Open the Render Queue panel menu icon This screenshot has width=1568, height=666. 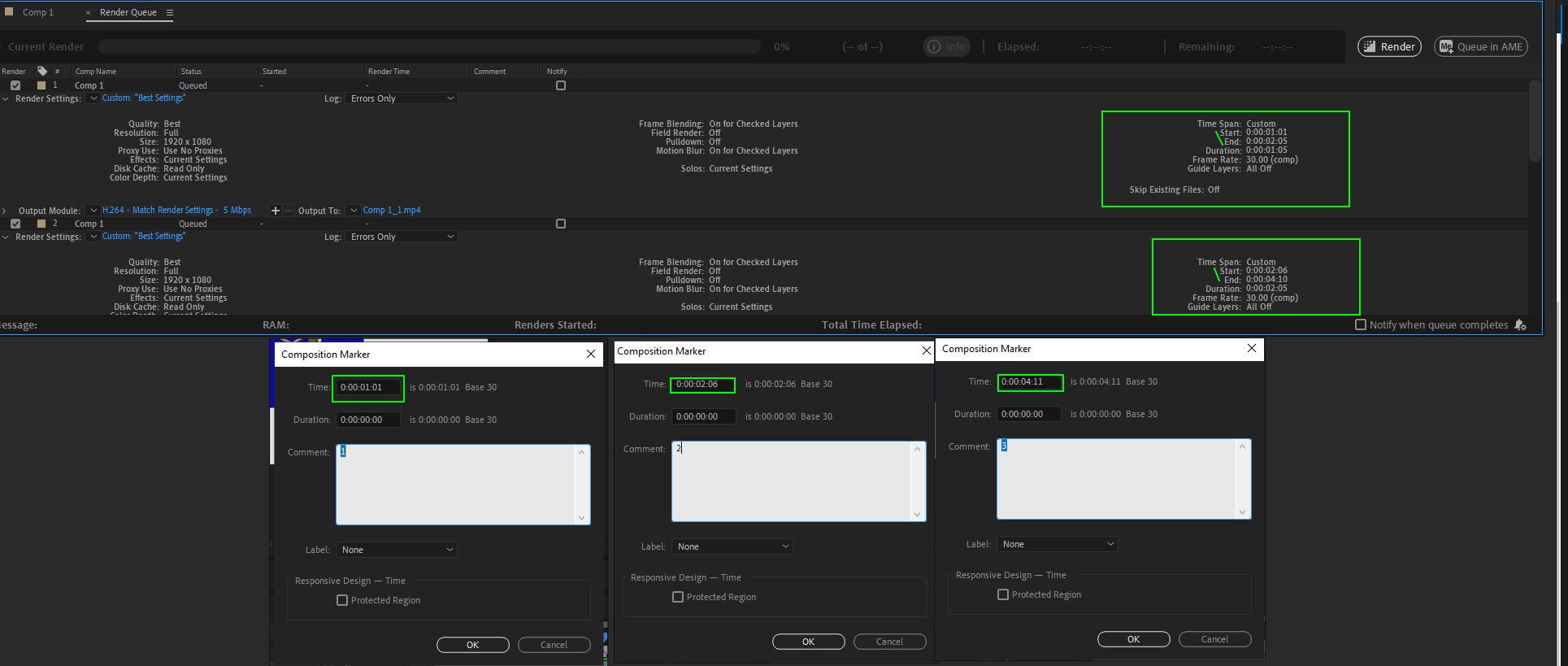(170, 12)
